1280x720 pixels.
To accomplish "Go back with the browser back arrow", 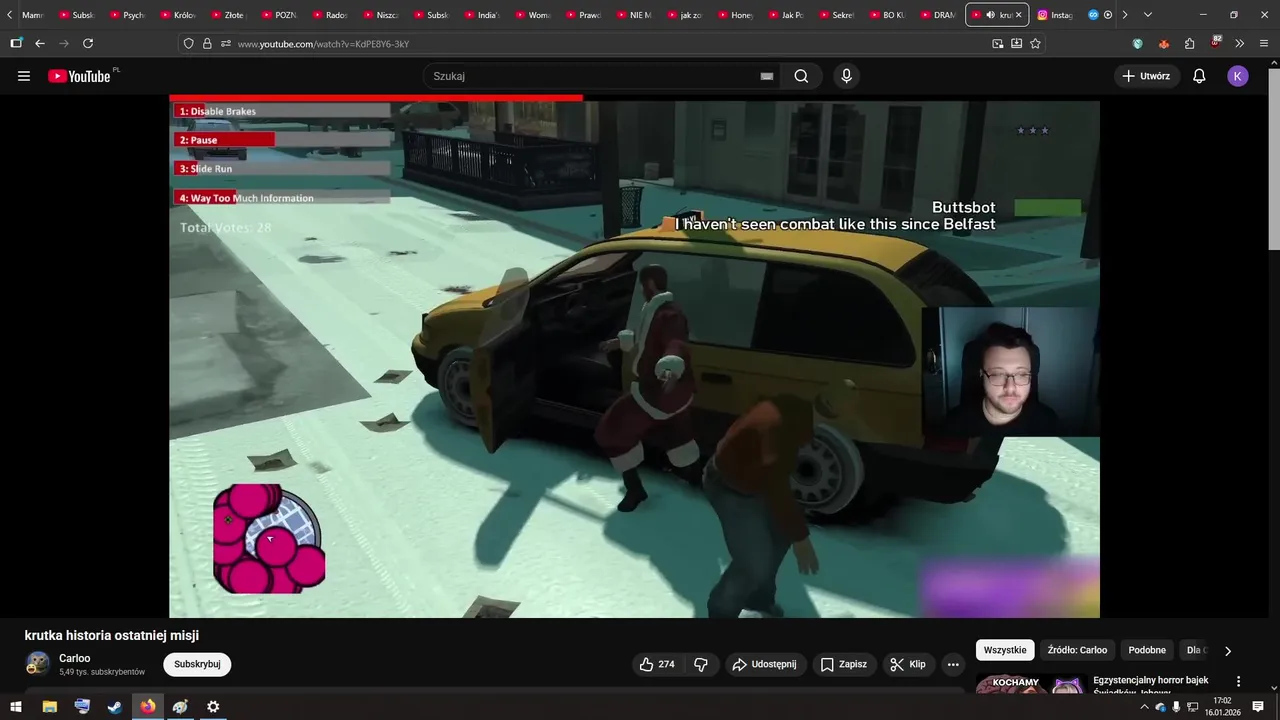I will (40, 44).
